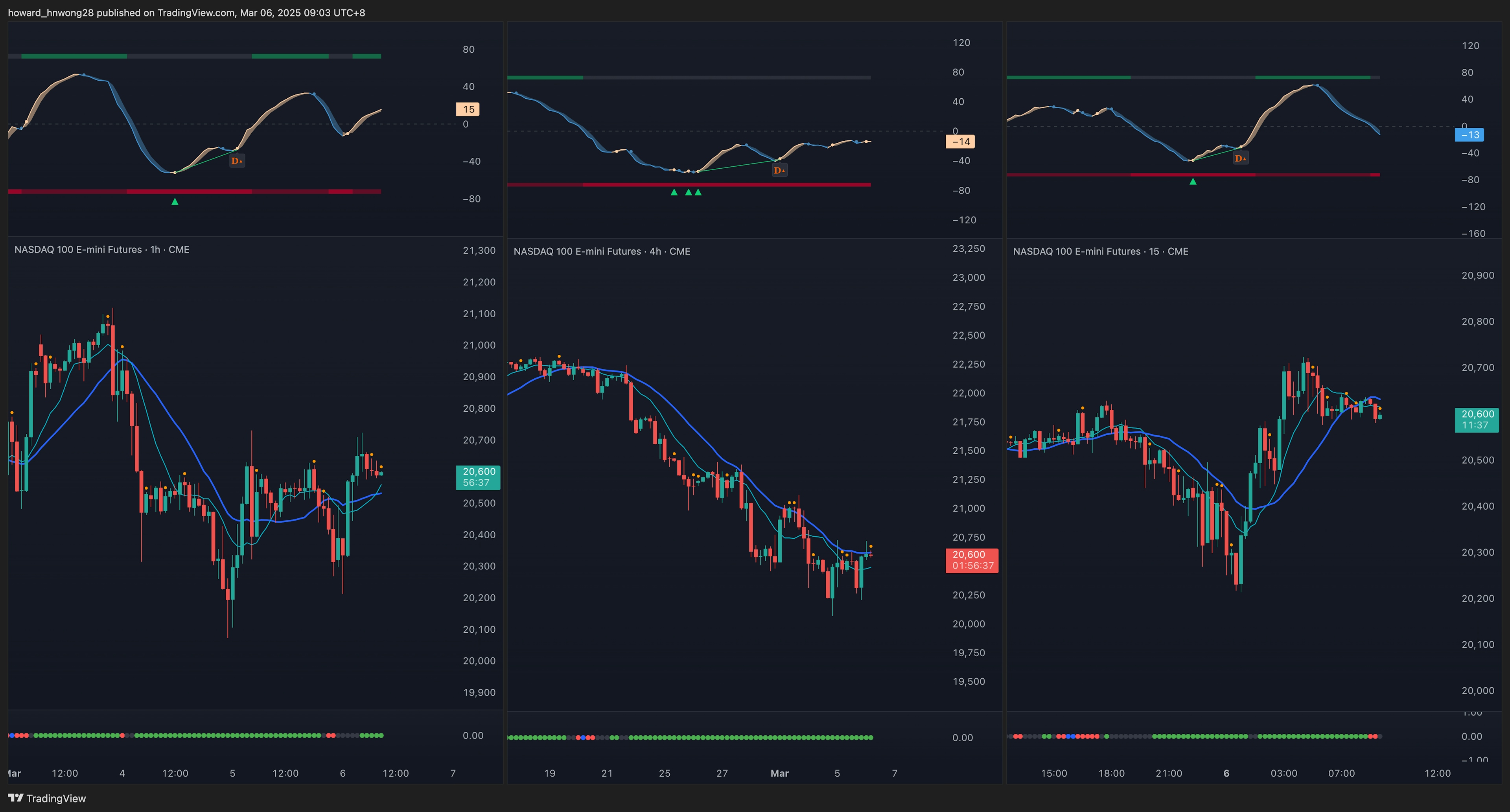Click the 21,300 price level on 1h axis
This screenshot has height=812, width=1510.
point(479,250)
